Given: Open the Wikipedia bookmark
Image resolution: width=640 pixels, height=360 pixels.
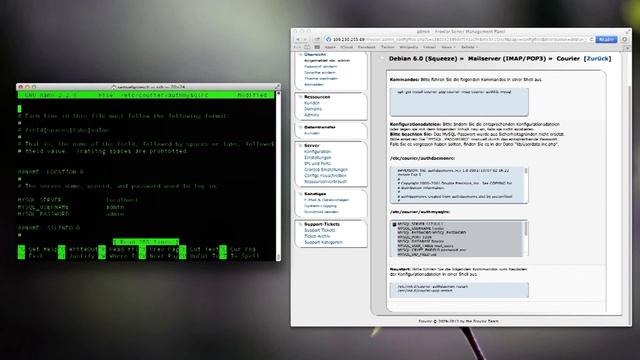Looking at the screenshot, I should click(409, 47).
